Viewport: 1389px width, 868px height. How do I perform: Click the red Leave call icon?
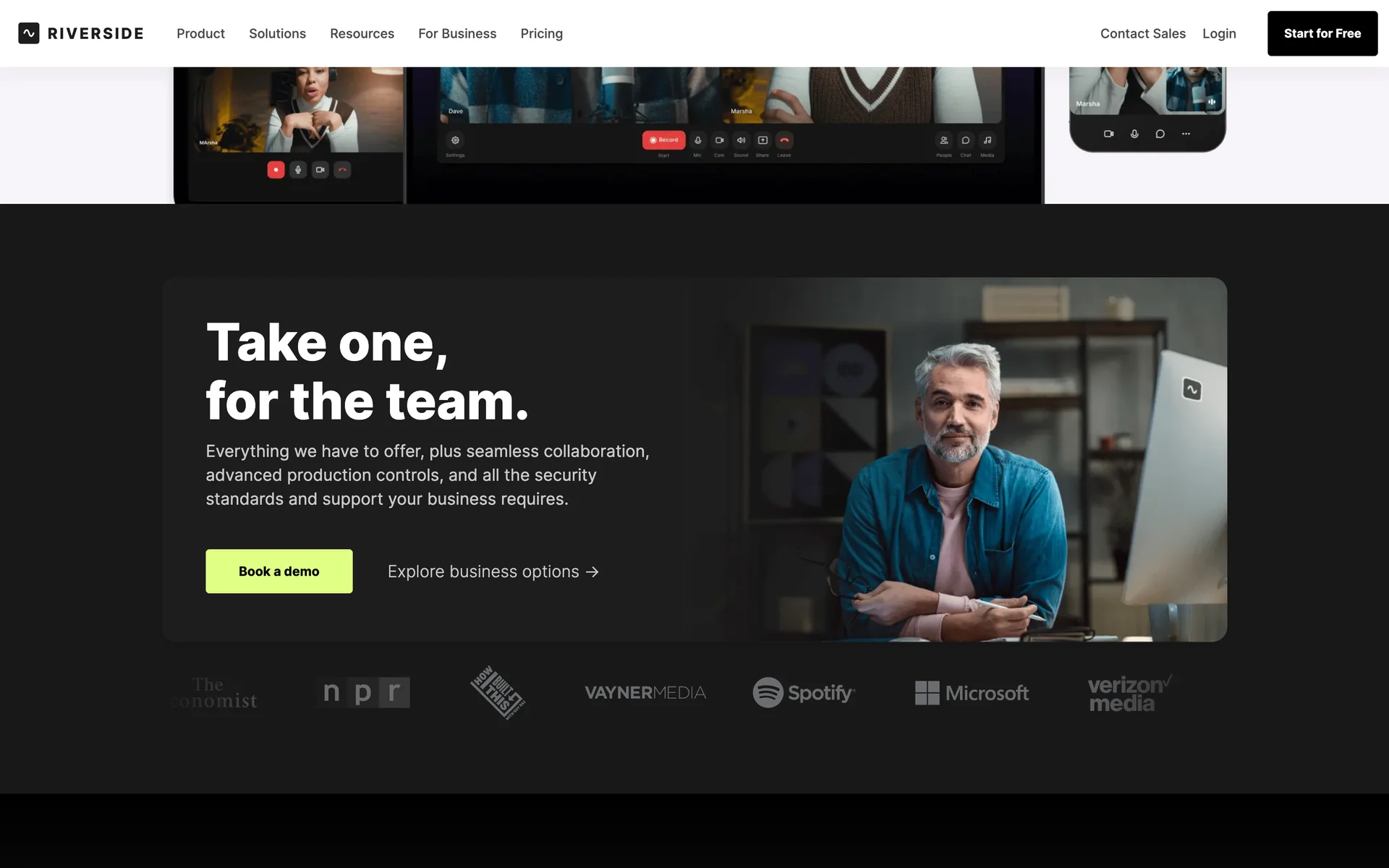784,140
